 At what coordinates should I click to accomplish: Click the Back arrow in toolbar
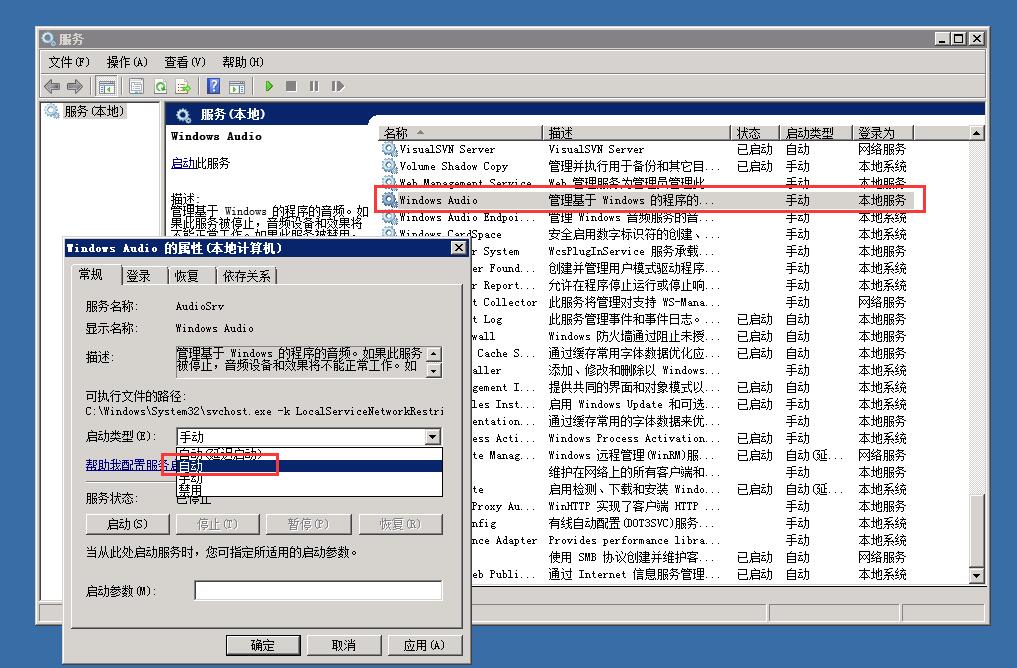52,86
